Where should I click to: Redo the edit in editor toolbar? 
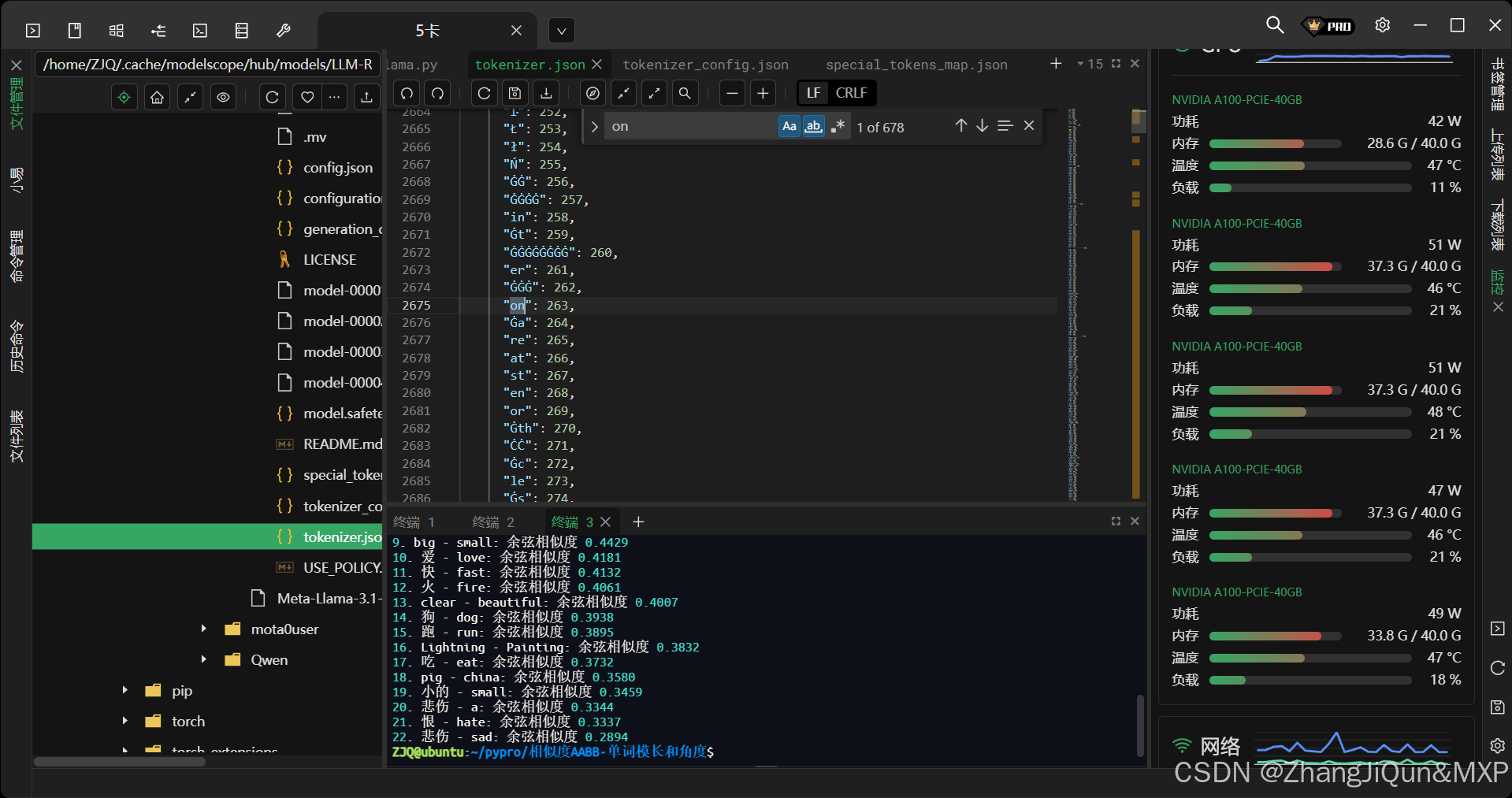click(x=437, y=93)
